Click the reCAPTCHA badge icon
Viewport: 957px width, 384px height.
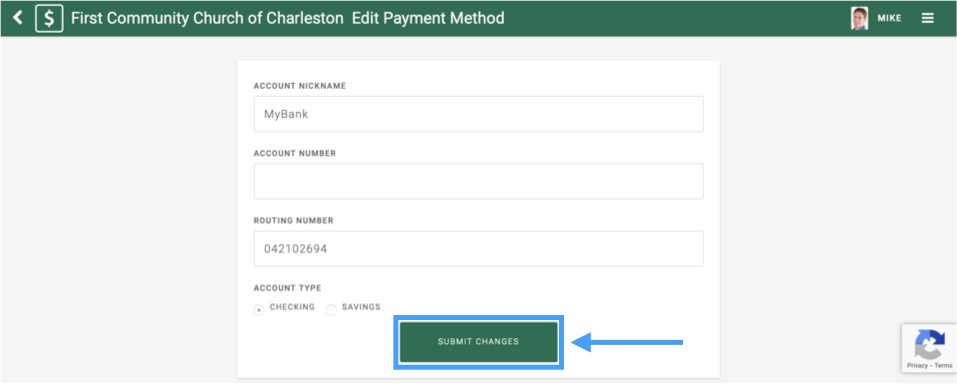click(930, 343)
